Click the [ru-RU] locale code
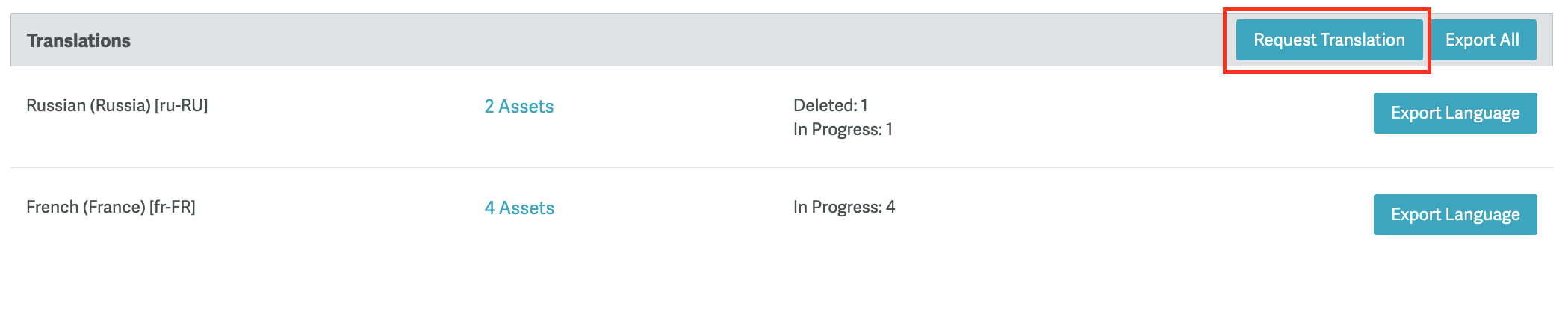The width and height of the screenshot is (1568, 312). 181,106
